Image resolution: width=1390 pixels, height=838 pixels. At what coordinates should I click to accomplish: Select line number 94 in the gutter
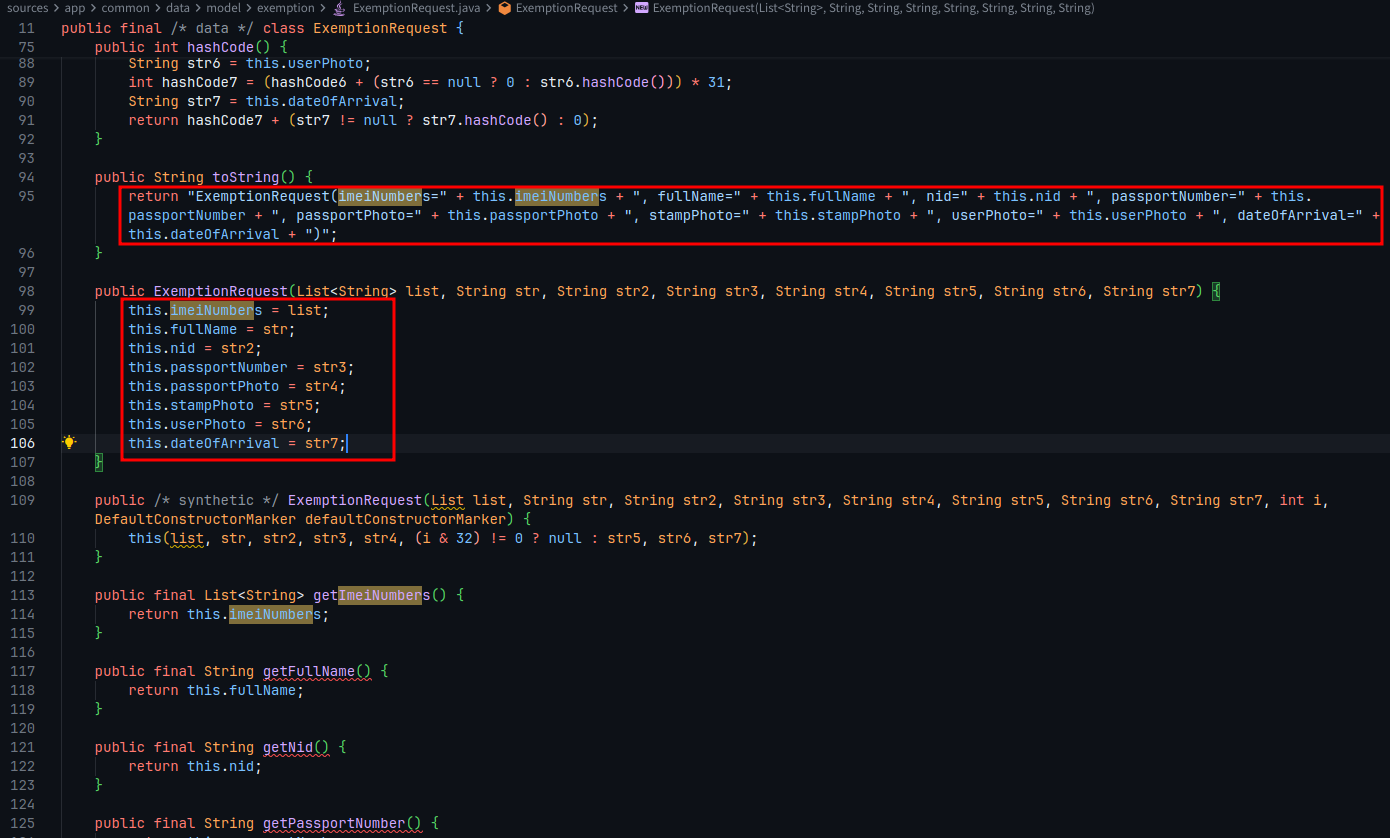coord(26,177)
